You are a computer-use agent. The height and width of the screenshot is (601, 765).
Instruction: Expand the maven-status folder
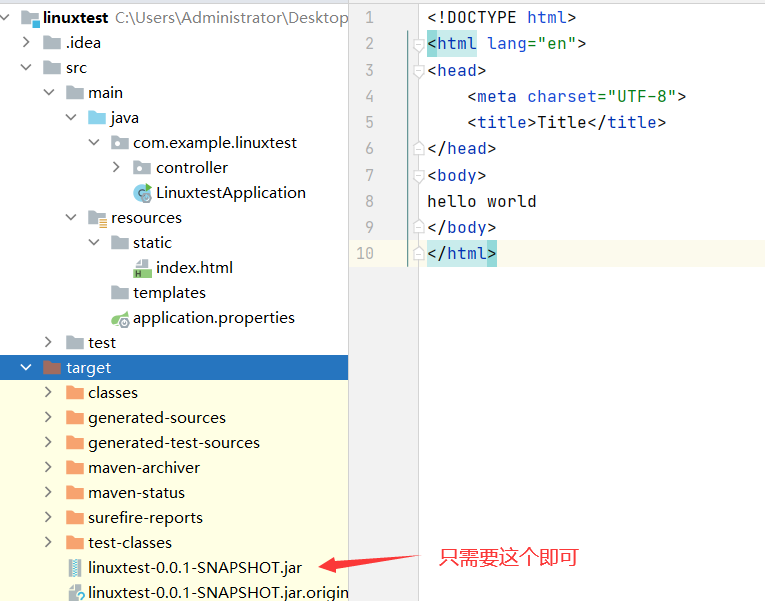point(48,492)
